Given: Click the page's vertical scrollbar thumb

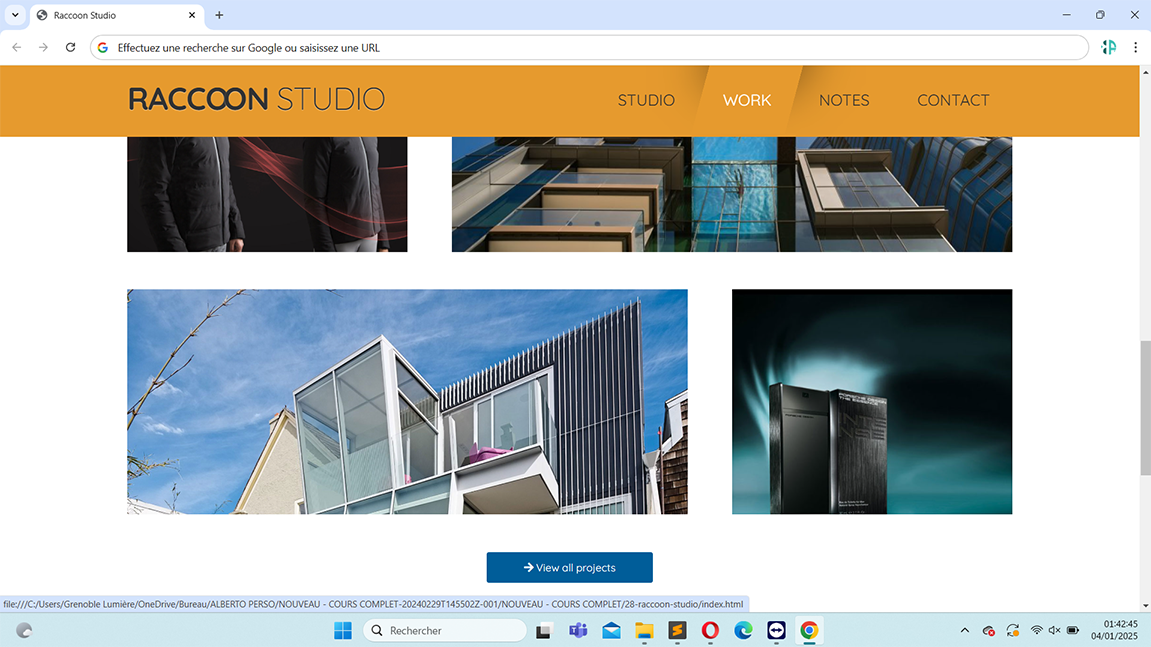Looking at the screenshot, I should pos(1144,408).
